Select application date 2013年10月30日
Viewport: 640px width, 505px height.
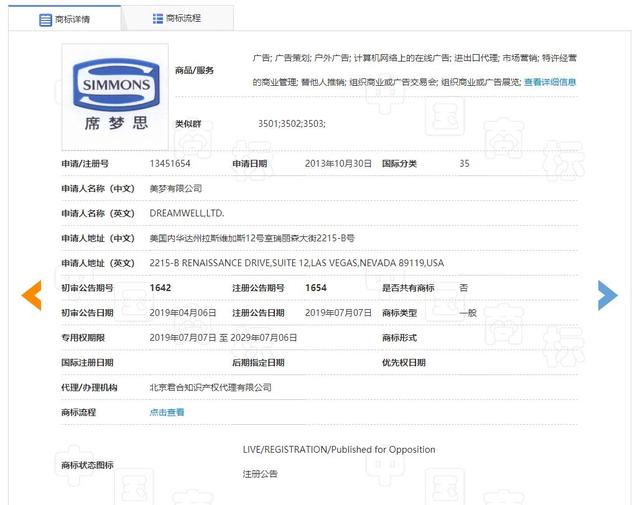click(x=338, y=164)
